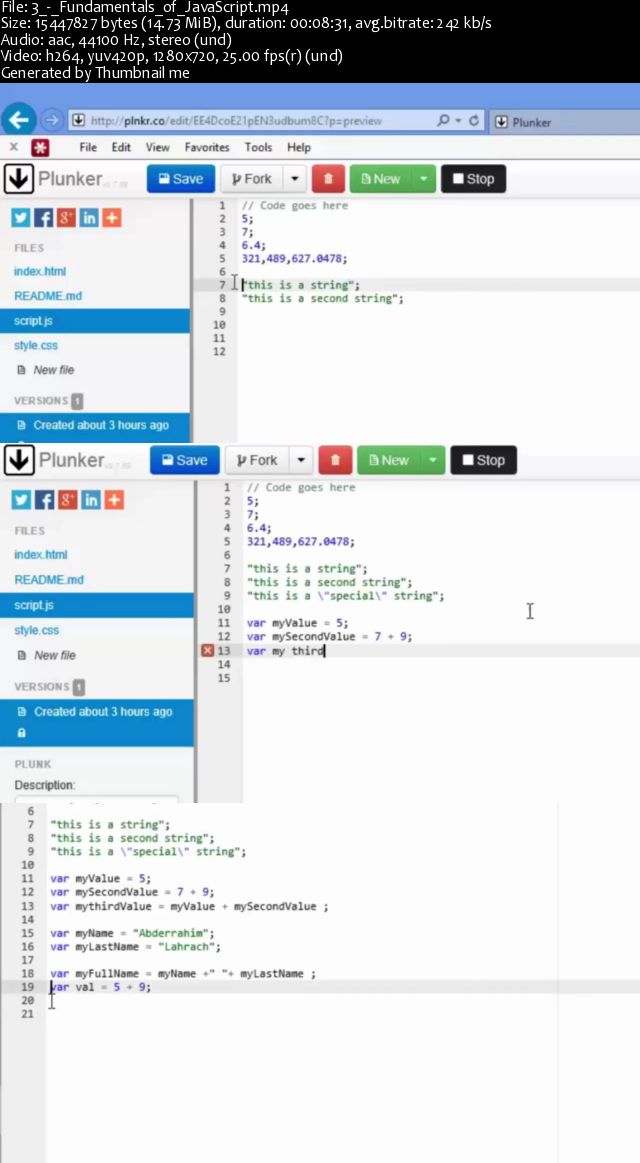This screenshot has height=1163, width=640.
Task: Open the Favorites menu
Action: point(207,147)
